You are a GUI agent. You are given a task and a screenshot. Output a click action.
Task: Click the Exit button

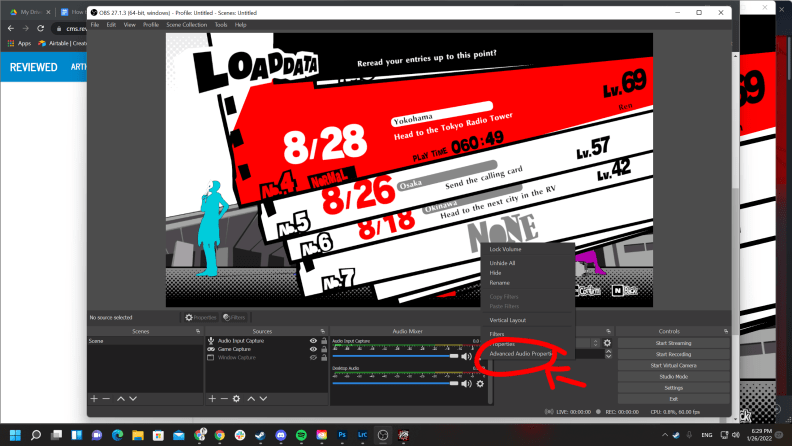pyautogui.click(x=673, y=399)
